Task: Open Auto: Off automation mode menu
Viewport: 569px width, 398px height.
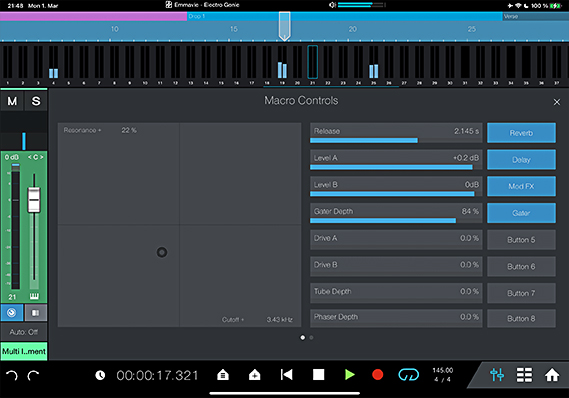Action: (x=24, y=332)
